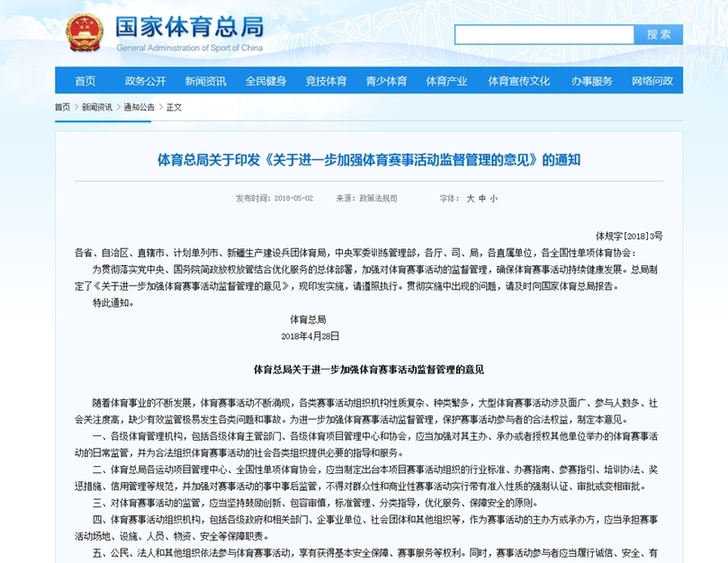
Task: Open the 政务公开 menu item
Action: [145, 81]
